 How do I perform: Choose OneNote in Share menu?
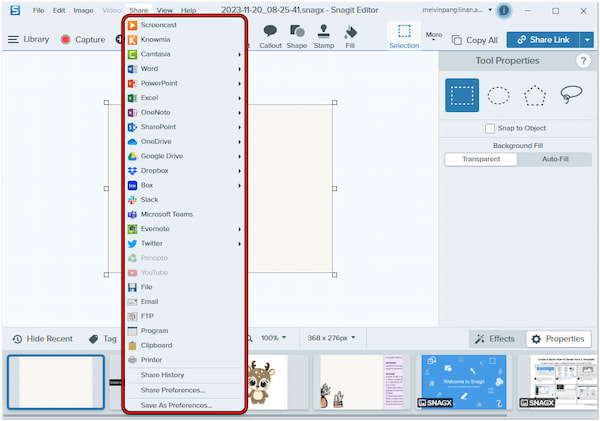coord(185,112)
